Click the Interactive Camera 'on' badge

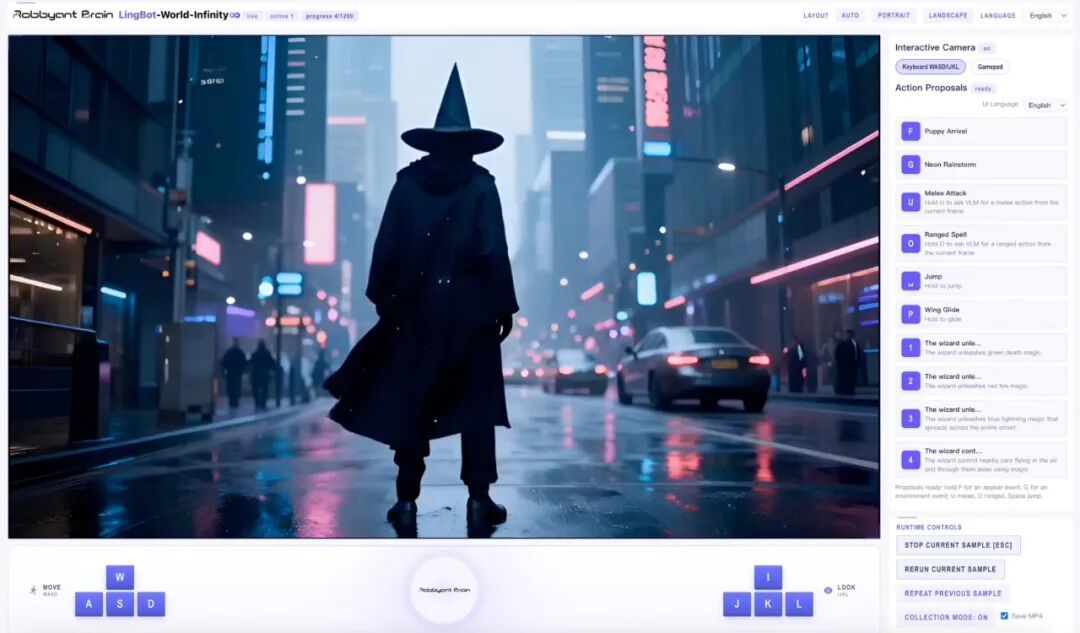click(x=987, y=48)
